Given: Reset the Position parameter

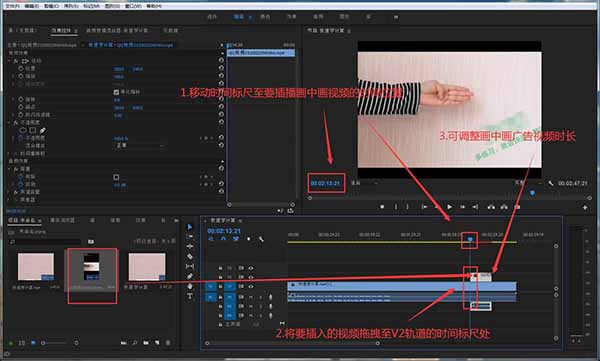Looking at the screenshot, I should coord(221,69).
